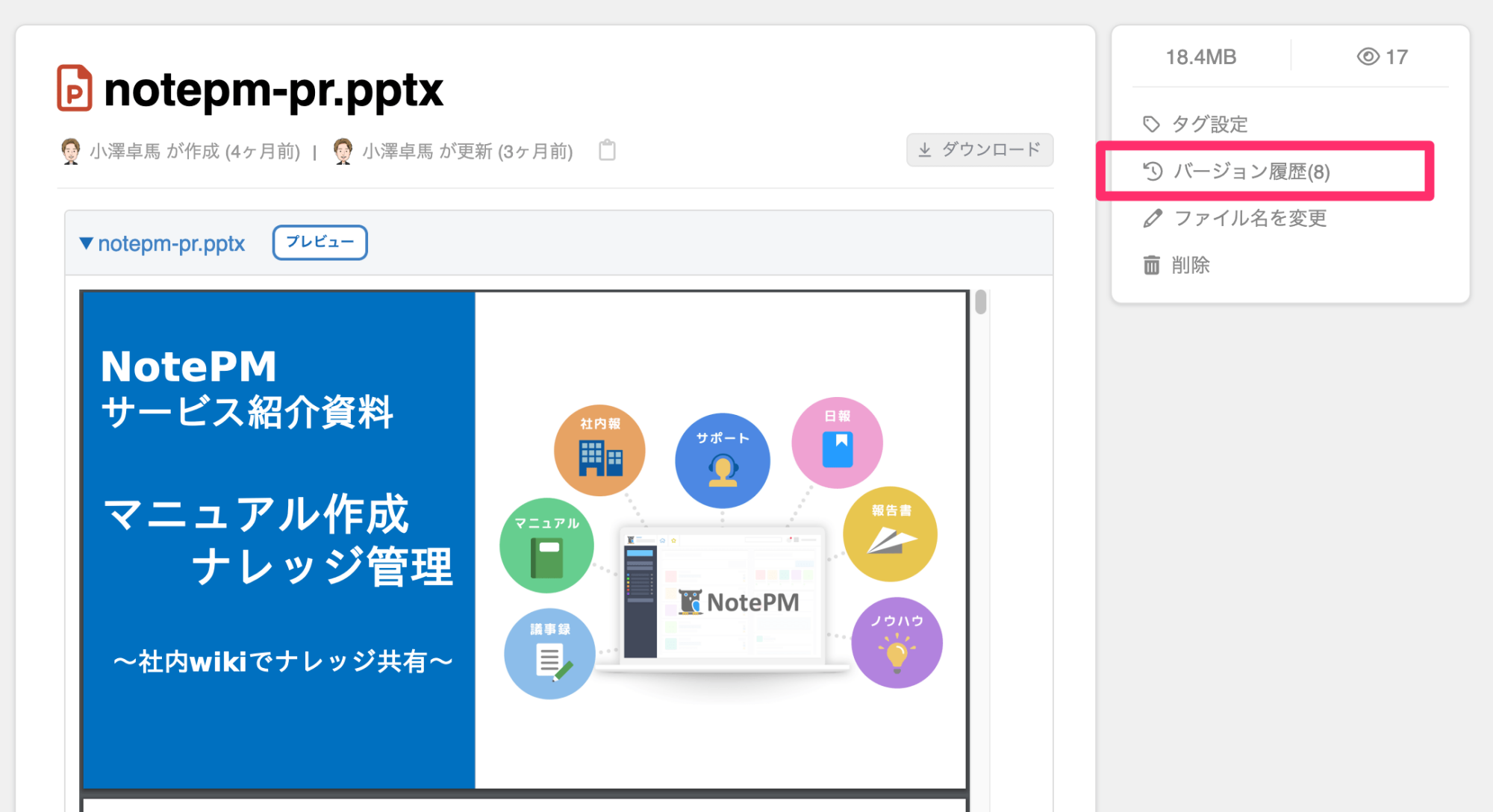Click the NotePM owl logo in slide
The height and width of the screenshot is (812, 1493).
click(x=691, y=602)
